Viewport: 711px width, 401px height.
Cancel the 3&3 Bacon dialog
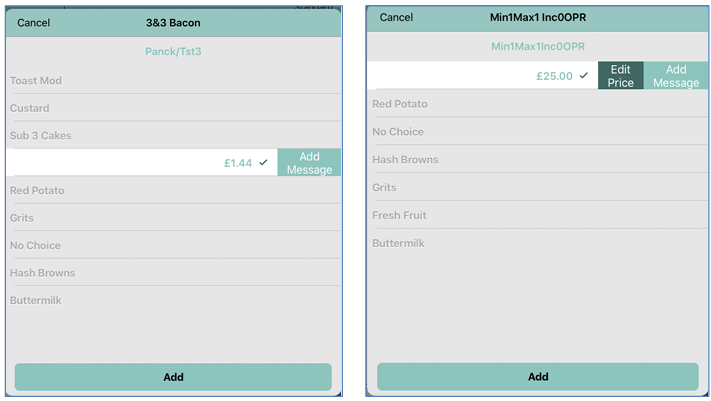coord(34,22)
